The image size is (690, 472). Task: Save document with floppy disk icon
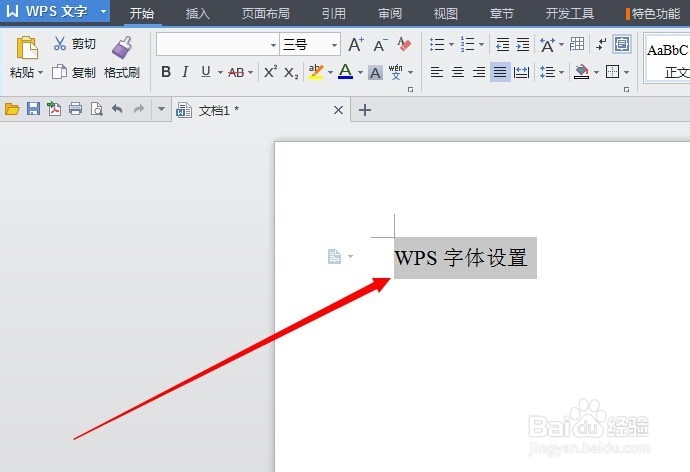tap(33, 109)
